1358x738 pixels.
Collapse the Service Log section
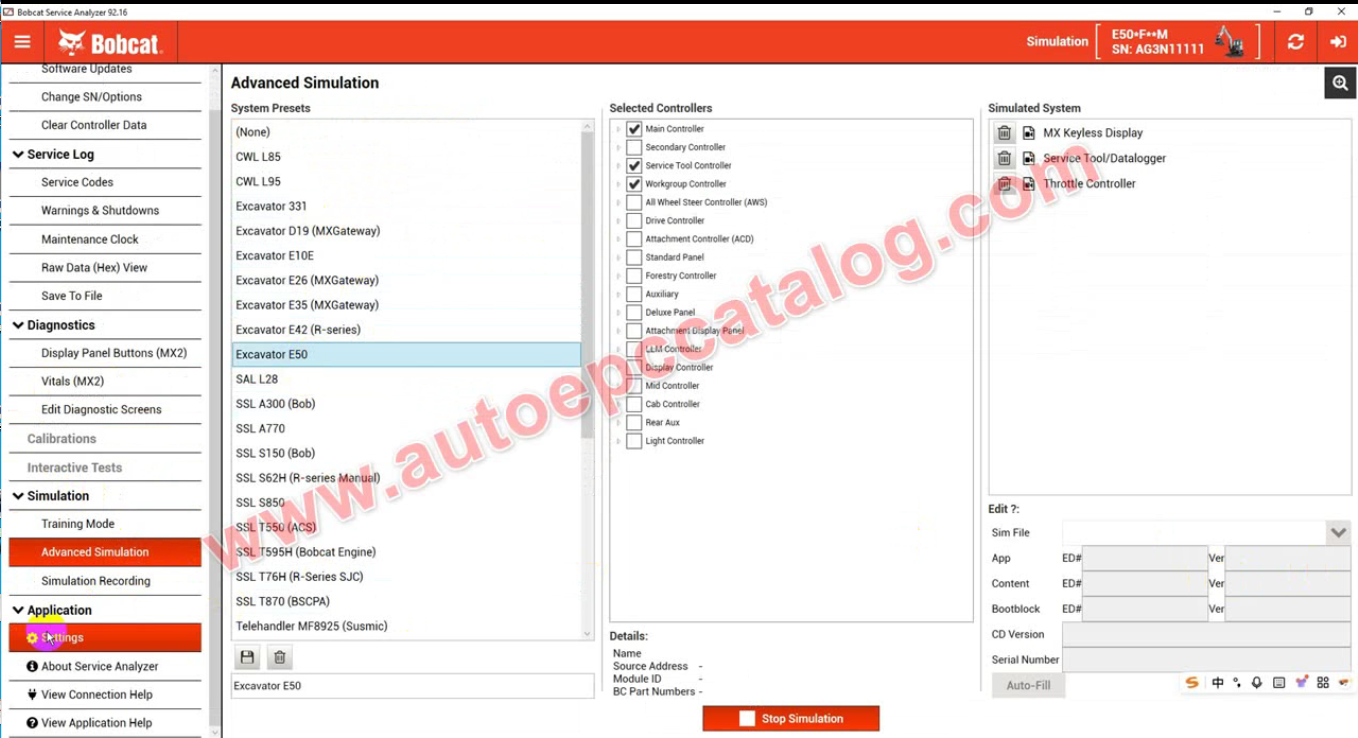point(18,154)
